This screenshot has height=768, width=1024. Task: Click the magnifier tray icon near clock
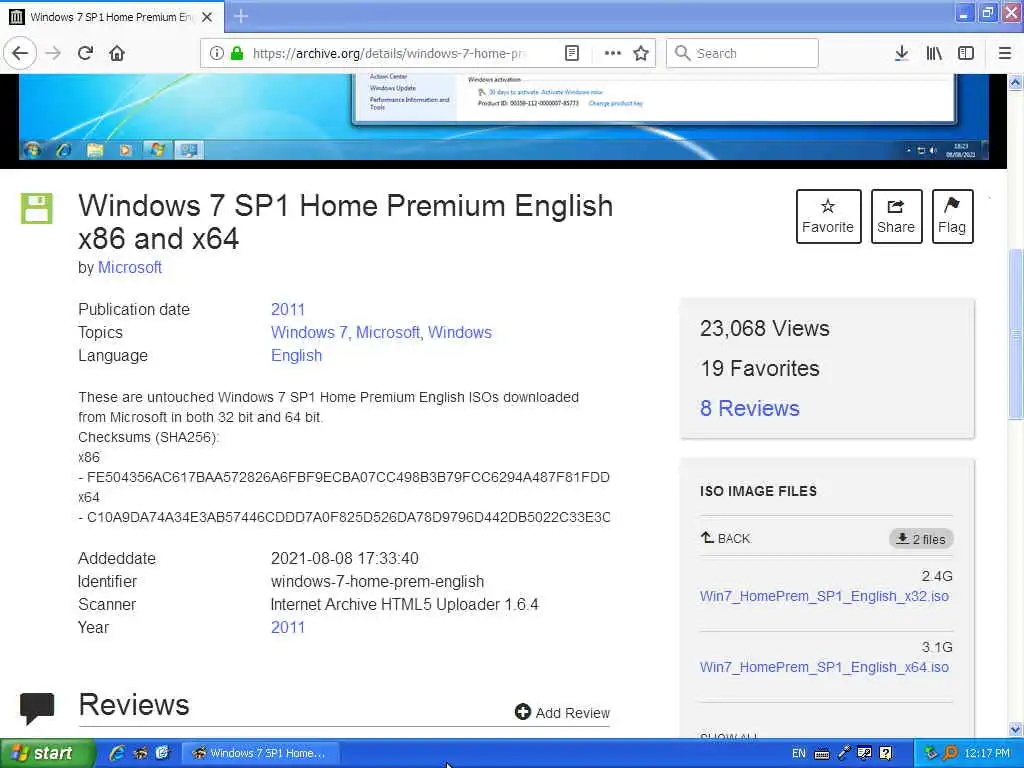tap(950, 753)
